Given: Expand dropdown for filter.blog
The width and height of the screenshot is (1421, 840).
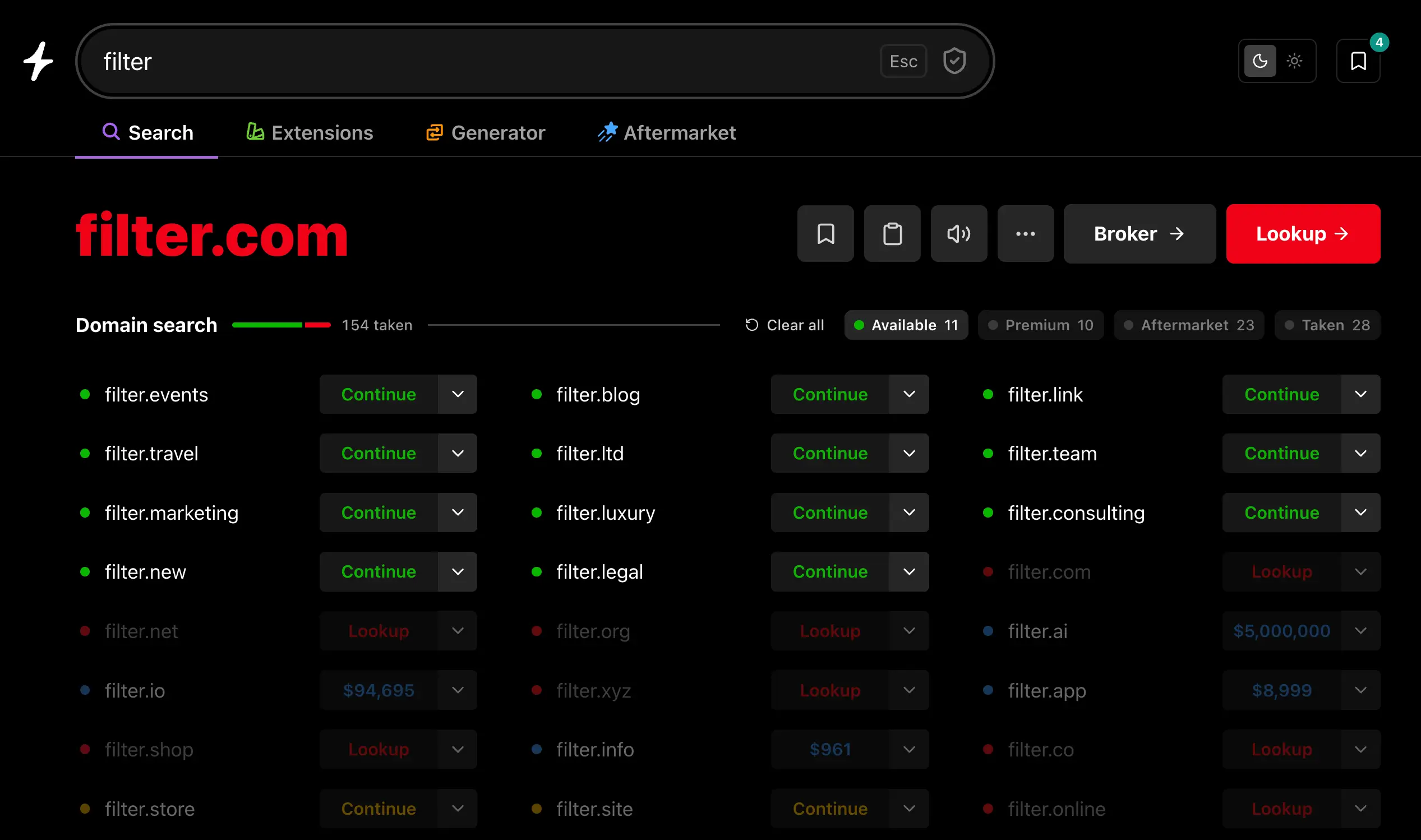Looking at the screenshot, I should tap(909, 394).
